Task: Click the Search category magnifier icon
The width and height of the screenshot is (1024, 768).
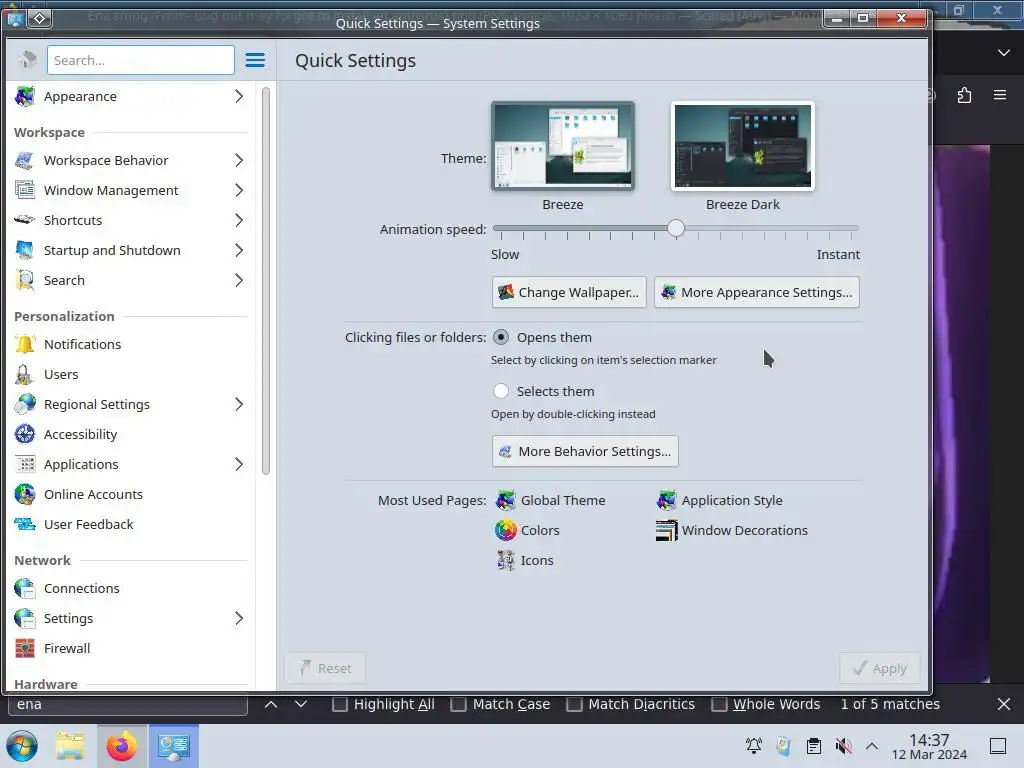Action: coord(25,280)
